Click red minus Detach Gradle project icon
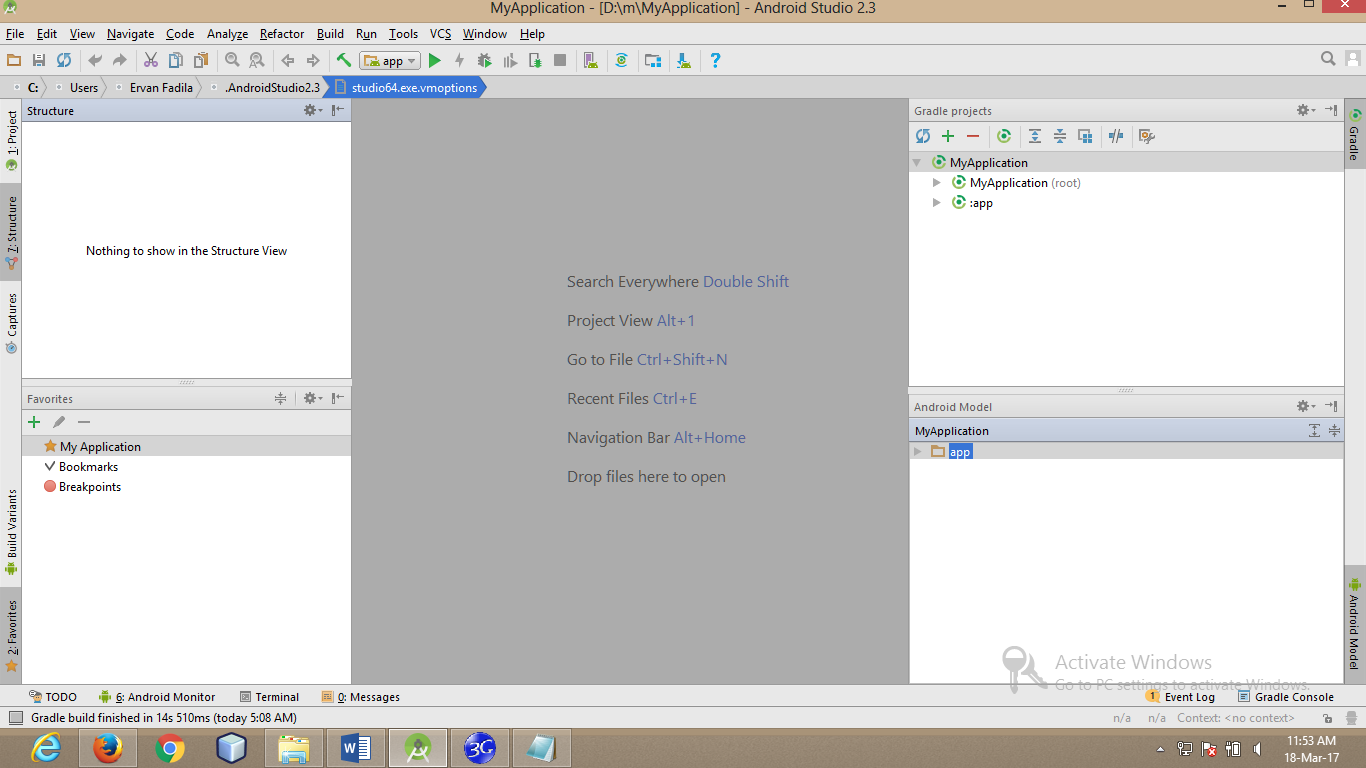The width and height of the screenshot is (1366, 768). point(973,136)
